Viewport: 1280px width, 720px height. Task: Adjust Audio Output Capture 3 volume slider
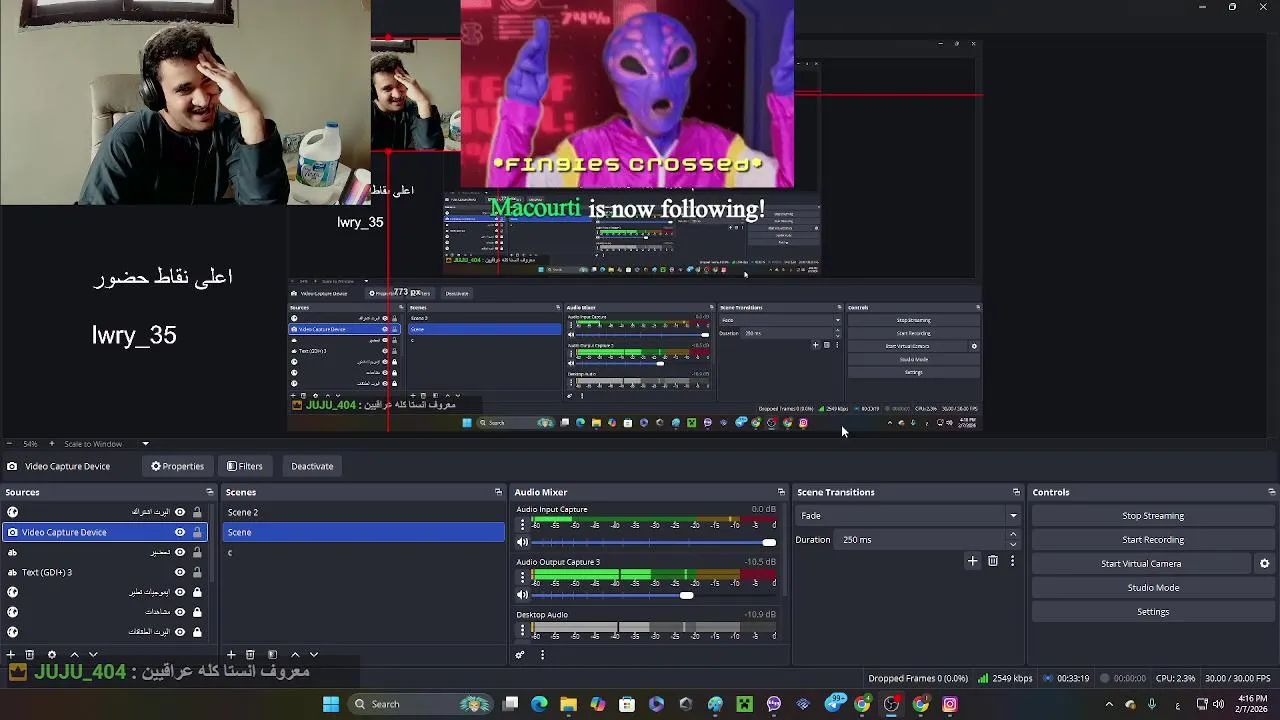pos(686,595)
